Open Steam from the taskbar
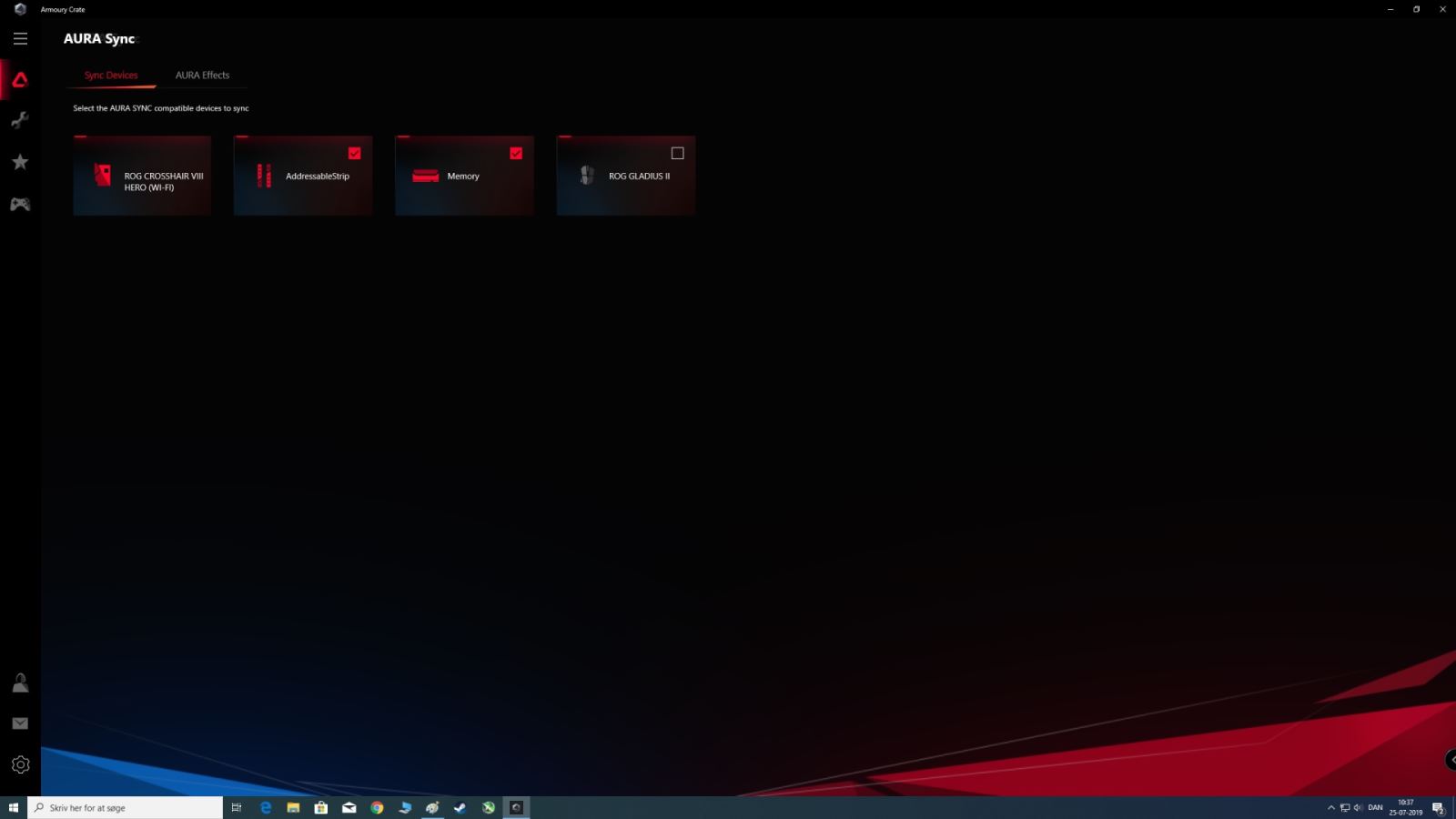The height and width of the screenshot is (819, 1456). click(x=460, y=807)
